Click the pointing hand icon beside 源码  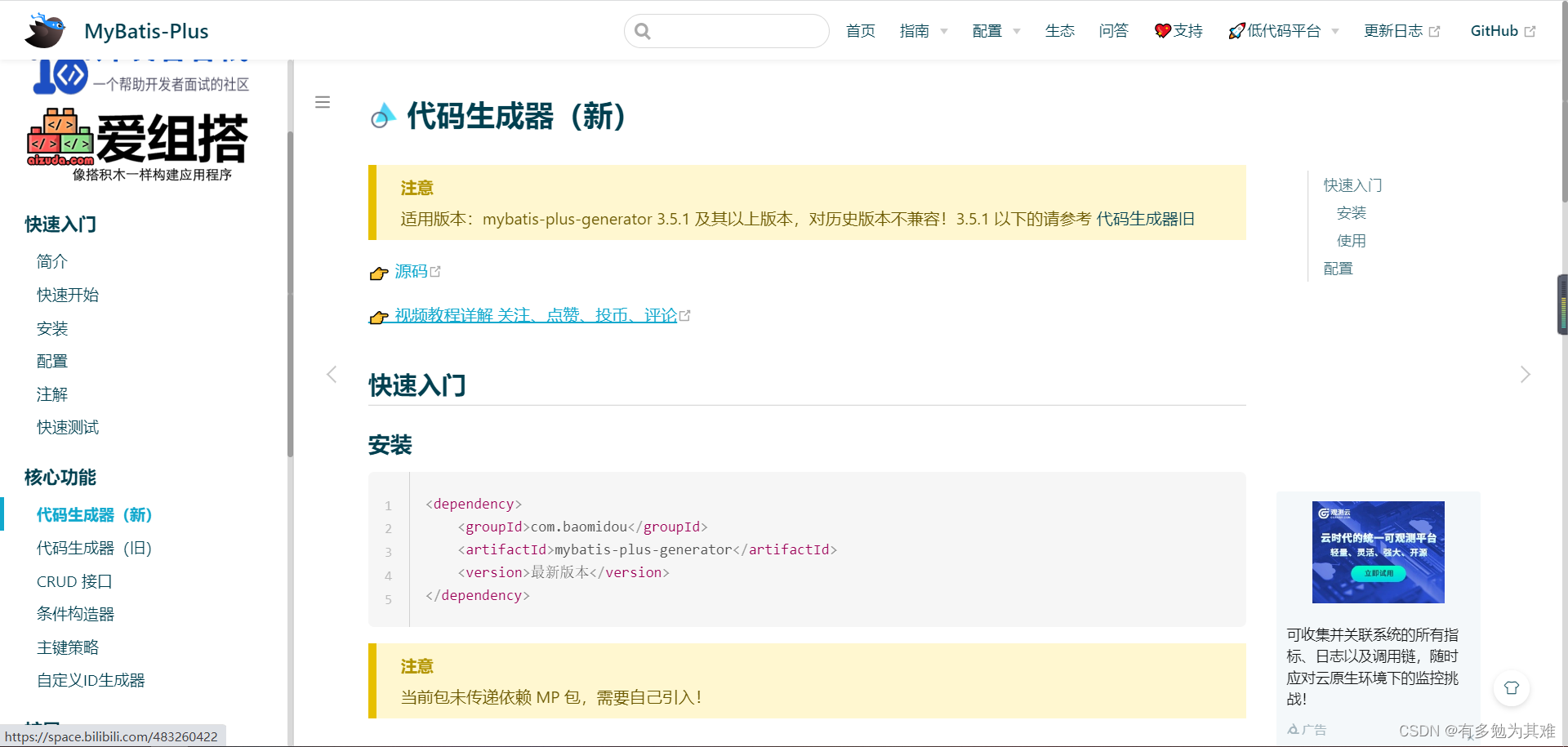(x=379, y=273)
